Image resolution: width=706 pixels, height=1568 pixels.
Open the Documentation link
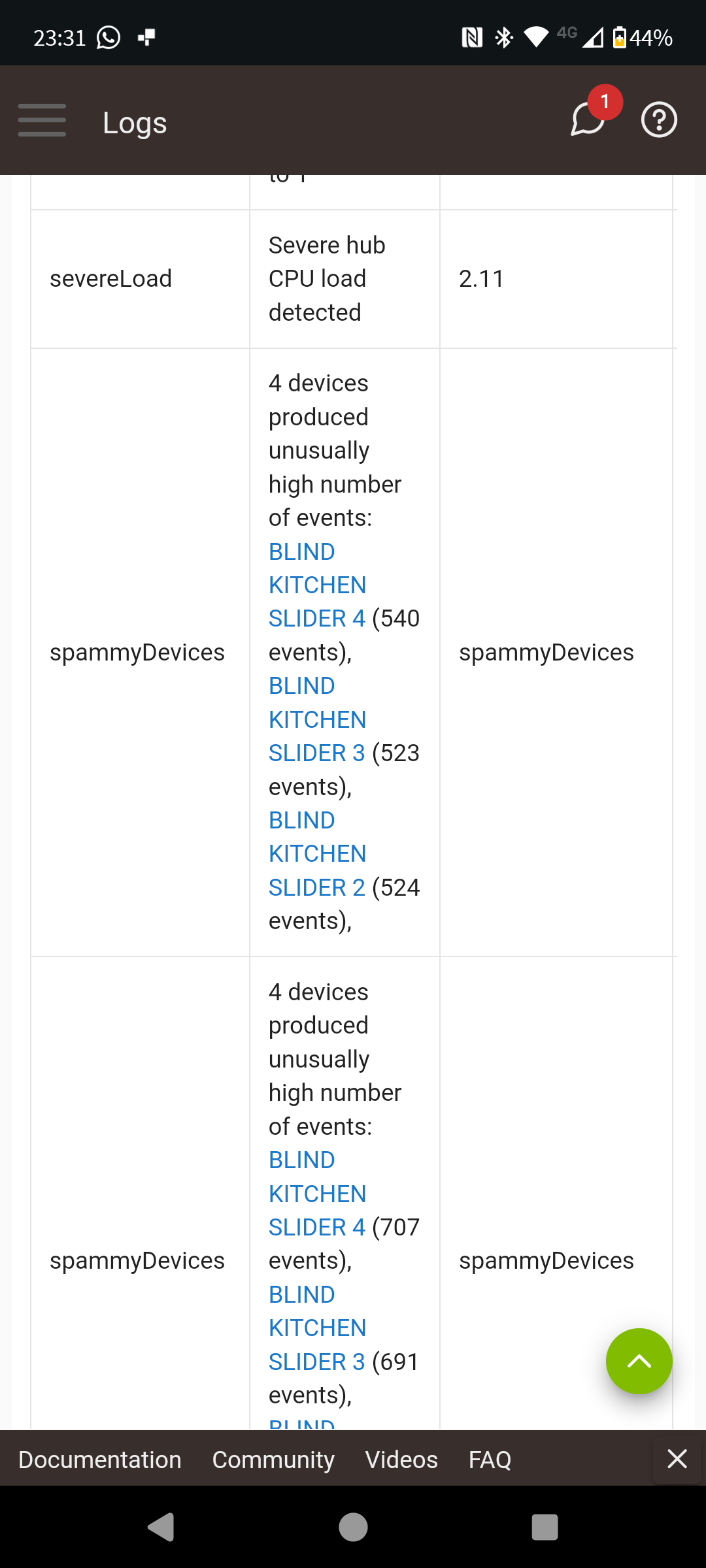coord(100,1460)
